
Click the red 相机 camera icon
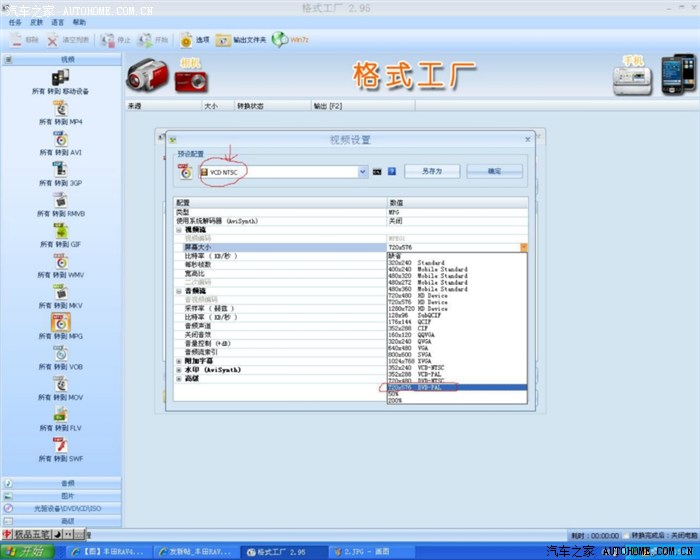pyautogui.click(x=191, y=82)
